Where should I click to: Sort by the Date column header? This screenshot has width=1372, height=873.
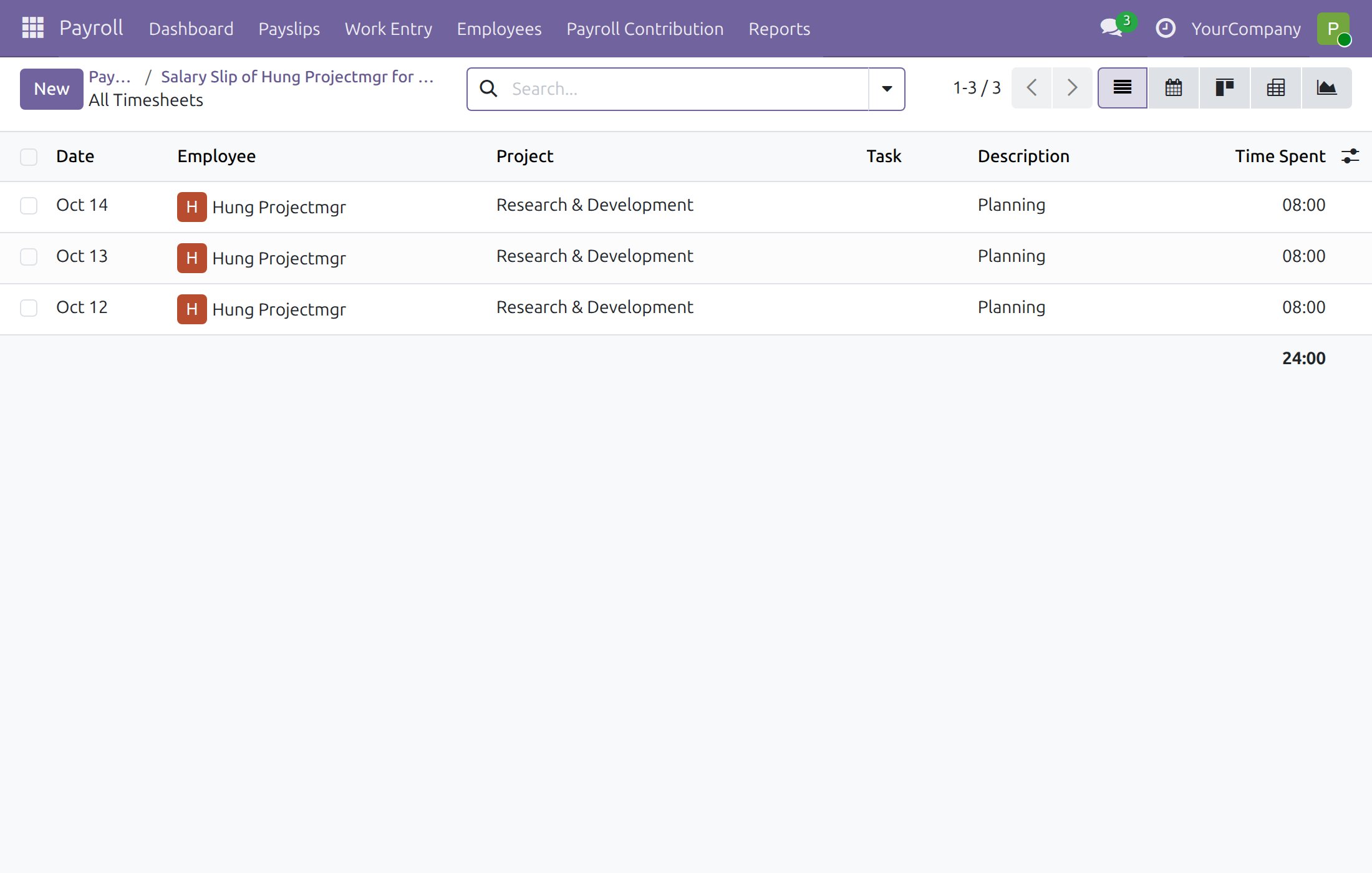tap(75, 156)
